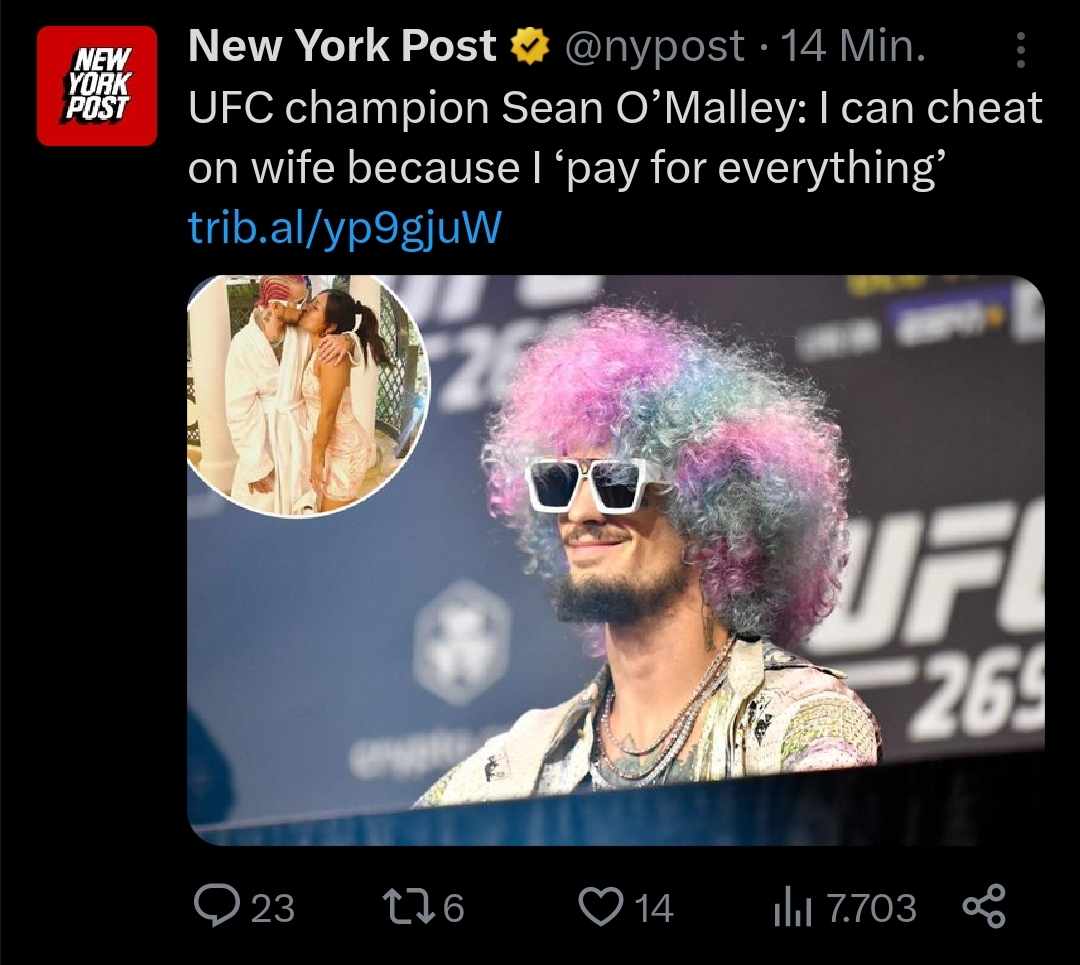The height and width of the screenshot is (965, 1080).
Task: Open the trib.al/yp9gjuW link
Action: (x=344, y=229)
